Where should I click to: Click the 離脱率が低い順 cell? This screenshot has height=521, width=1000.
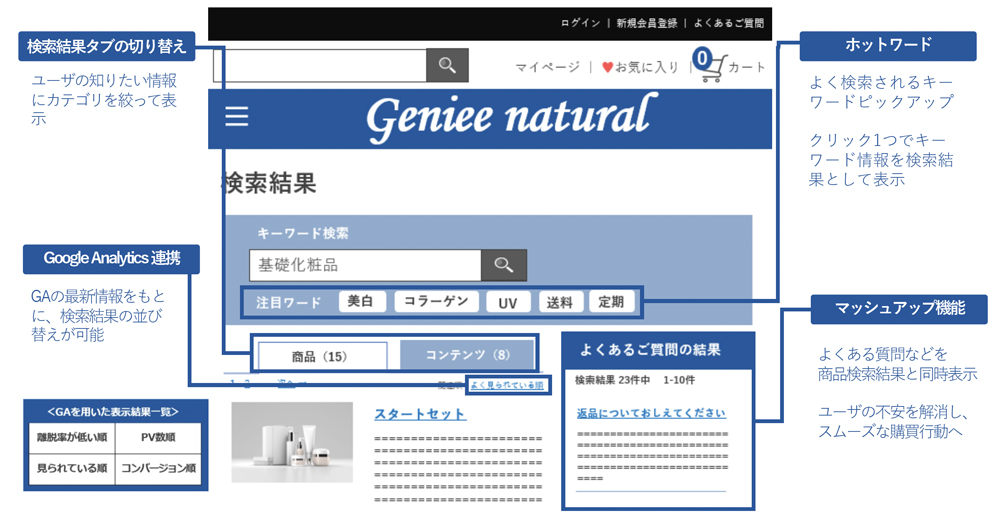click(x=71, y=437)
